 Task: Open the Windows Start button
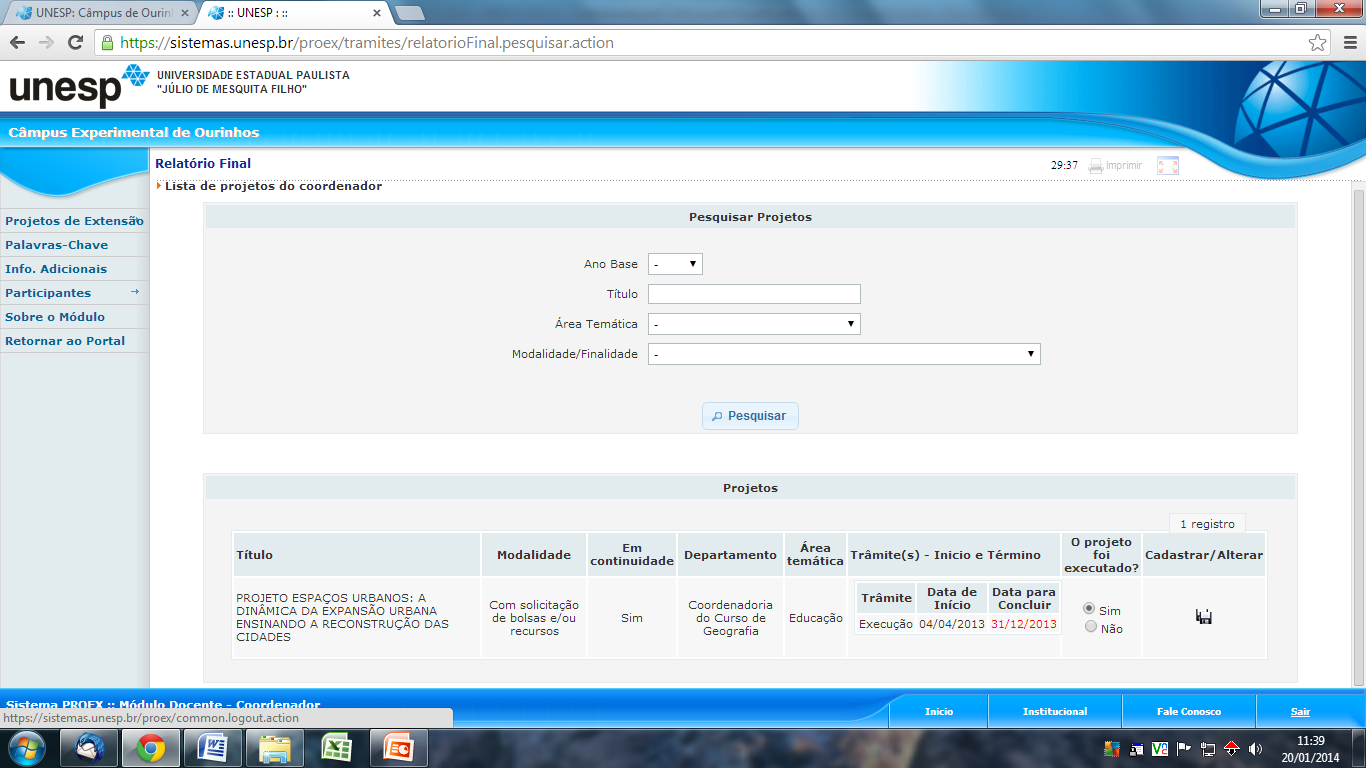tap(27, 748)
